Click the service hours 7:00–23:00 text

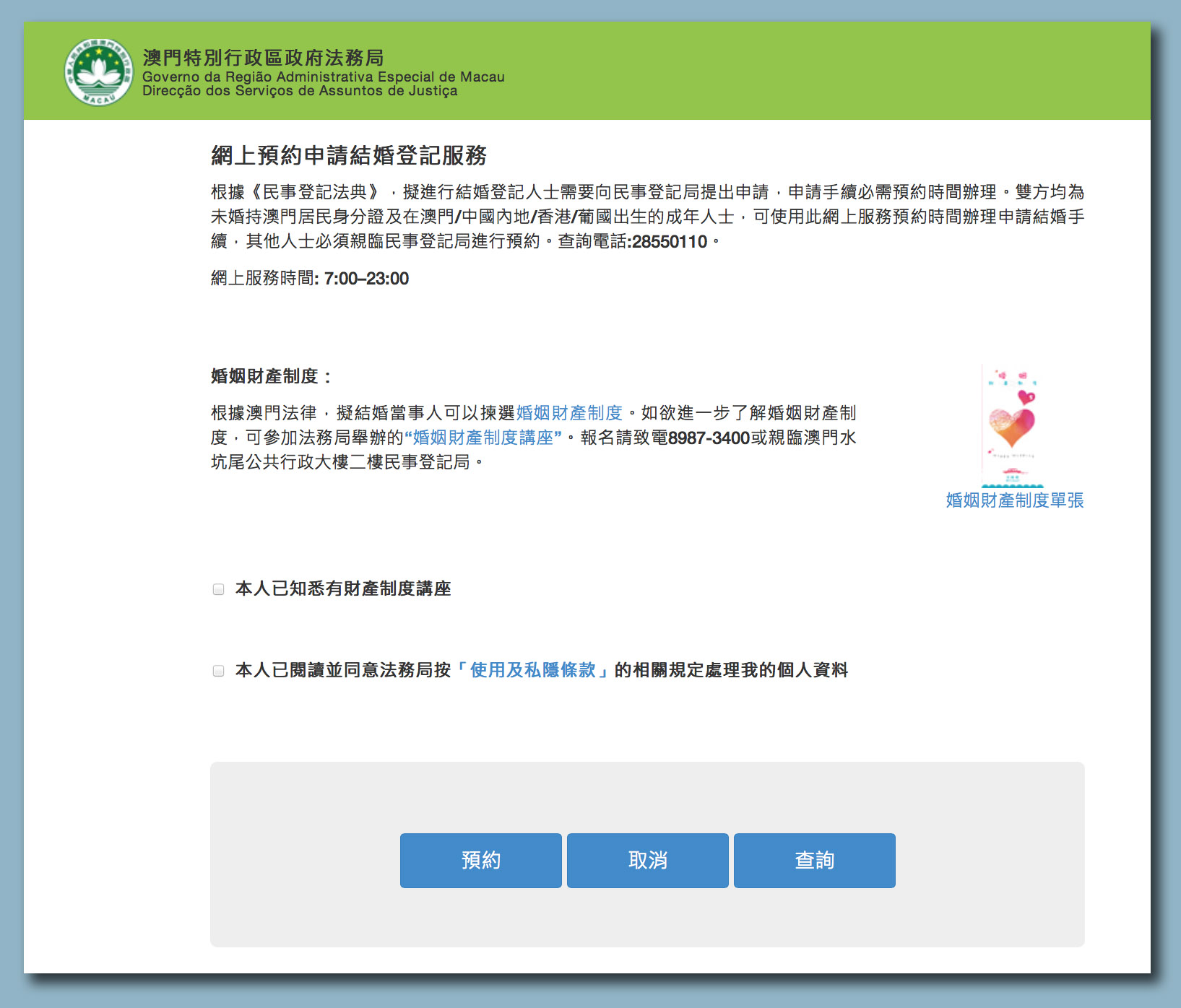pos(366,279)
